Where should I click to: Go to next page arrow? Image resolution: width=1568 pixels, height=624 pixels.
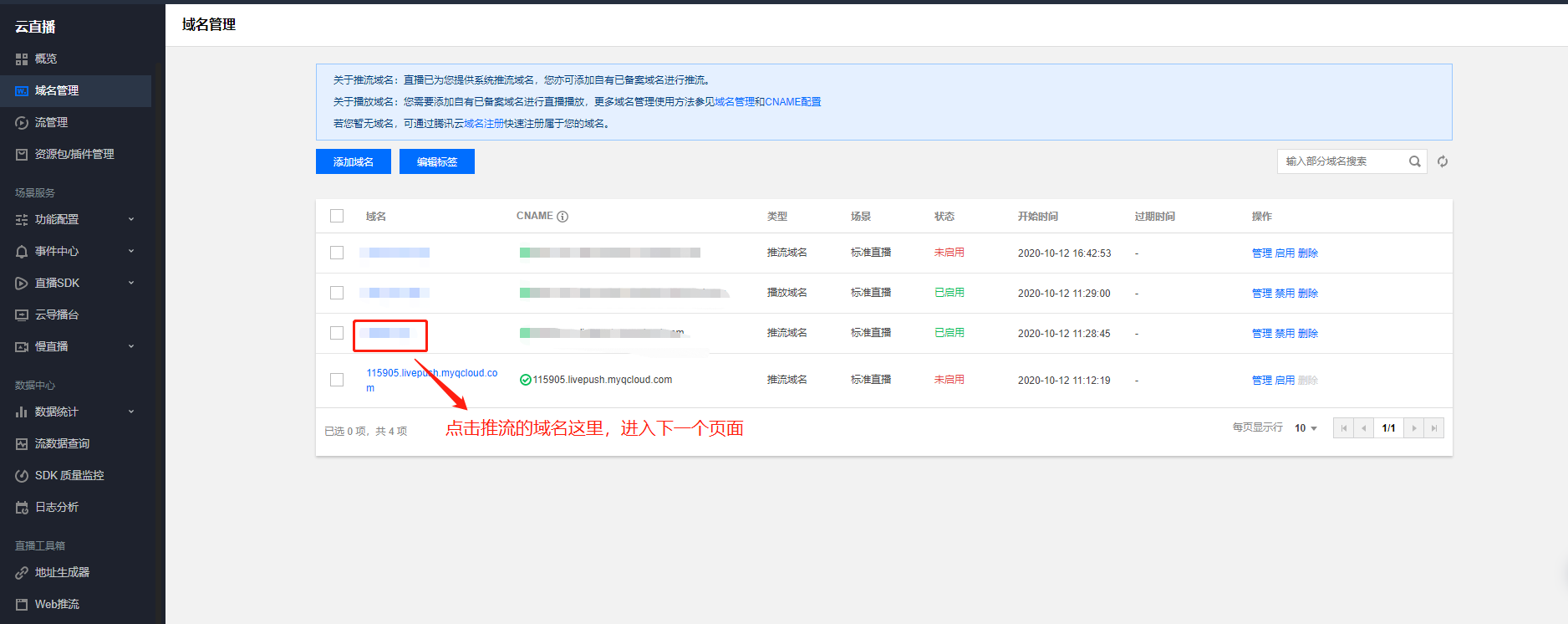coord(1413,428)
